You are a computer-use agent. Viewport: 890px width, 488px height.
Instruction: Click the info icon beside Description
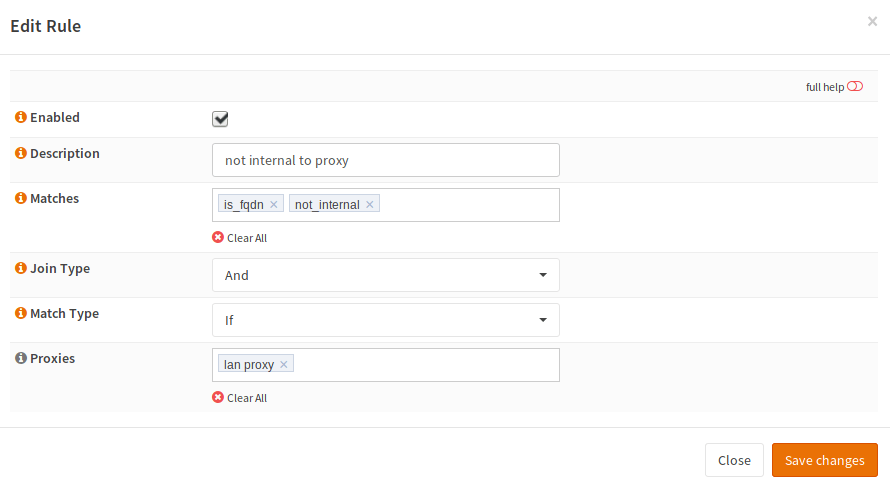coord(21,154)
